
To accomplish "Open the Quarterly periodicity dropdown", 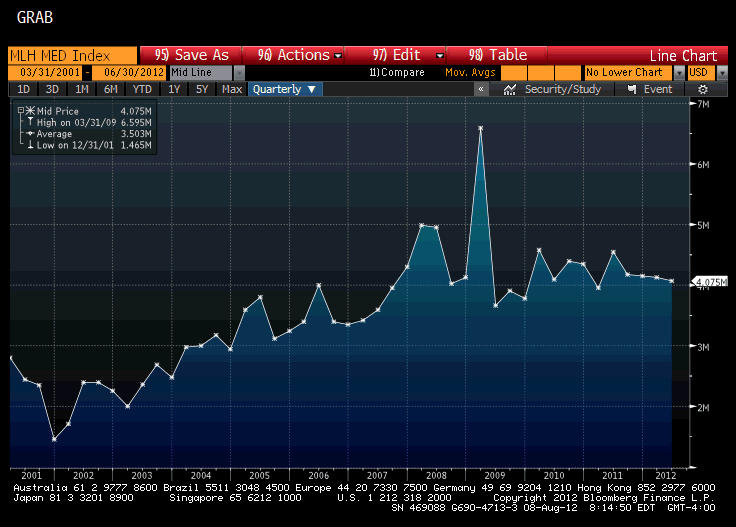I will (285, 89).
